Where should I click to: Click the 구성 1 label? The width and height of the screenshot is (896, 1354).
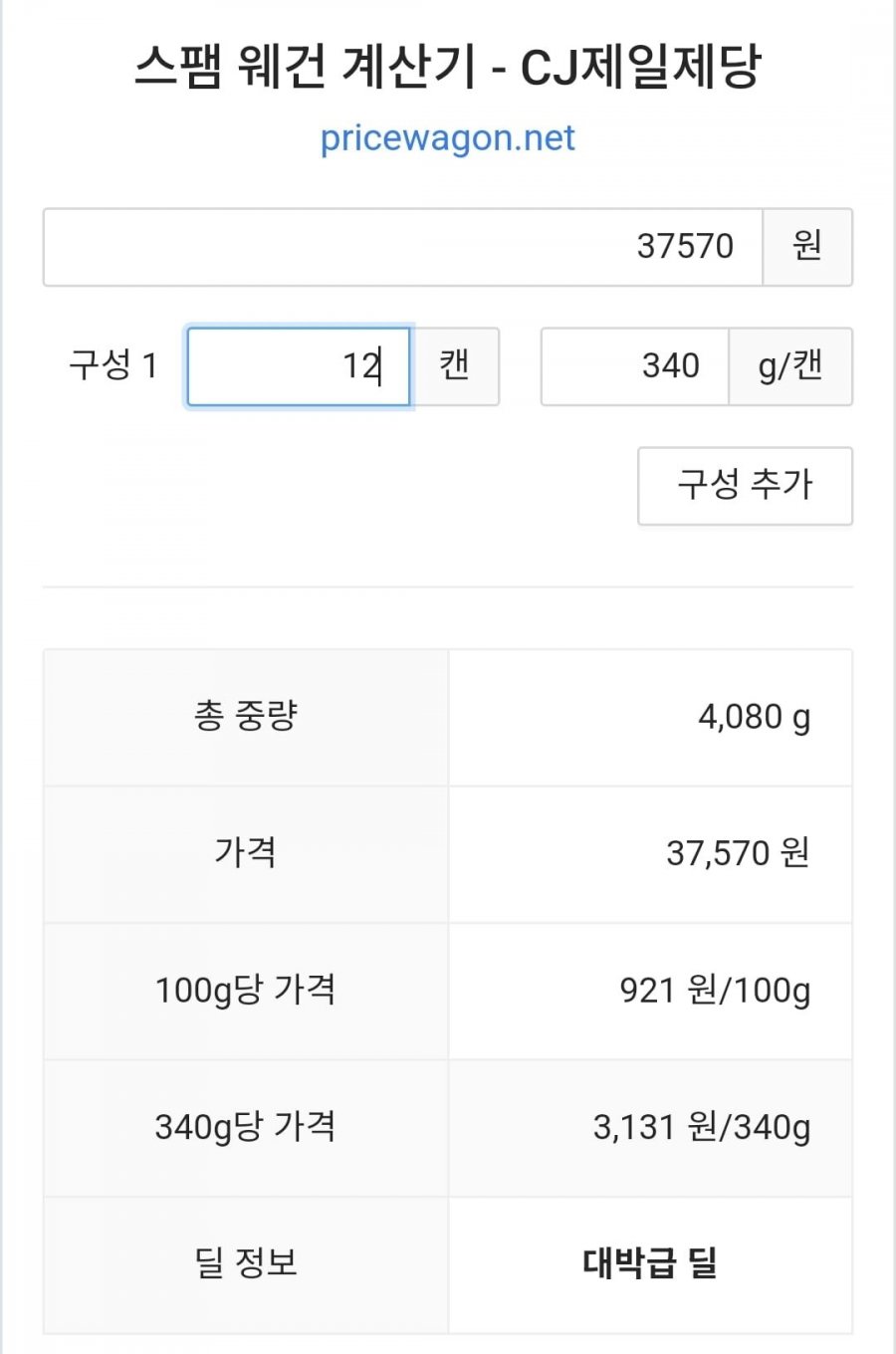(x=113, y=365)
